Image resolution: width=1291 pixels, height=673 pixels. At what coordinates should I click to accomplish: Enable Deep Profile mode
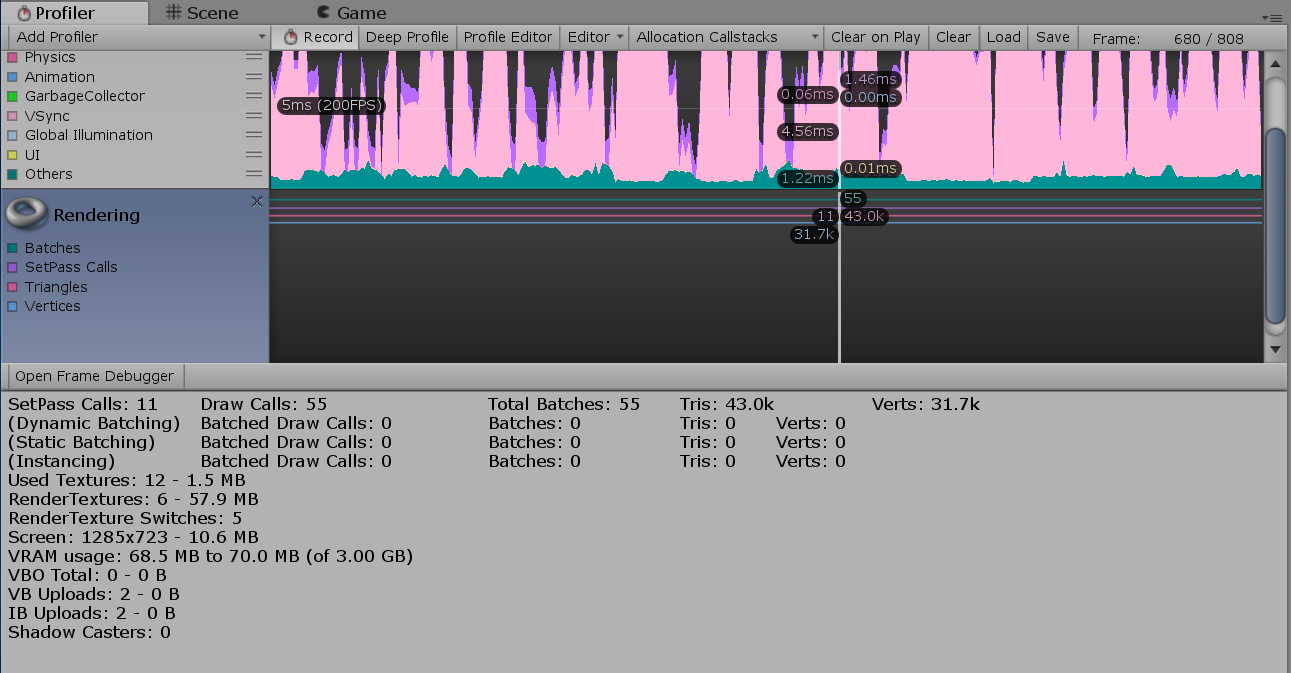pos(406,37)
